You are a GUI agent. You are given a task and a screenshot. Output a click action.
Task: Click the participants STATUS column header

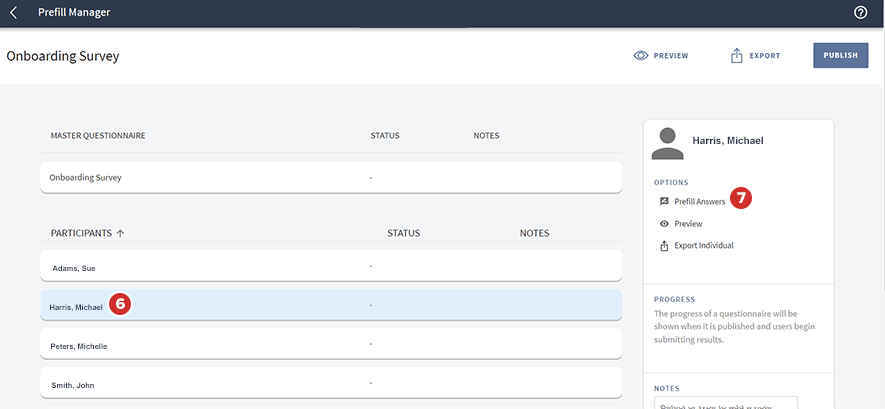tap(403, 233)
